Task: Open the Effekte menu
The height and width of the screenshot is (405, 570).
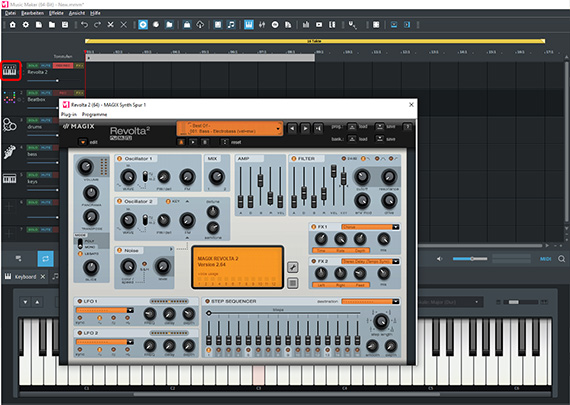Action: point(56,13)
